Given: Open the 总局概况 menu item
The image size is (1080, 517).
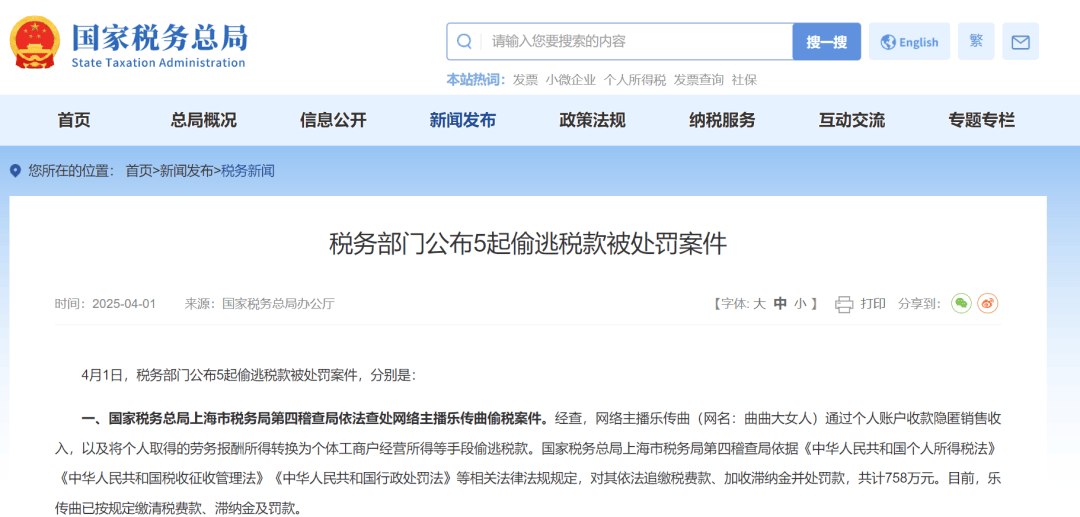Looking at the screenshot, I should (203, 120).
